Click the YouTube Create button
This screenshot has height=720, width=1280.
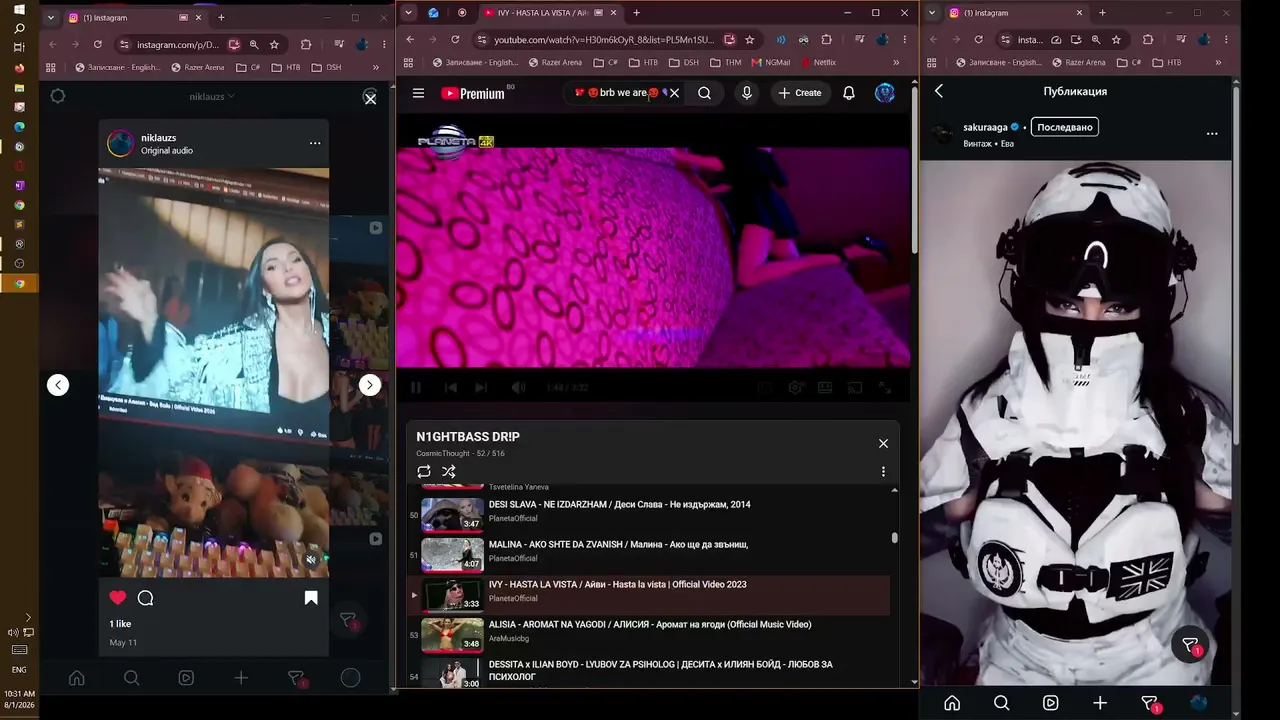click(800, 93)
